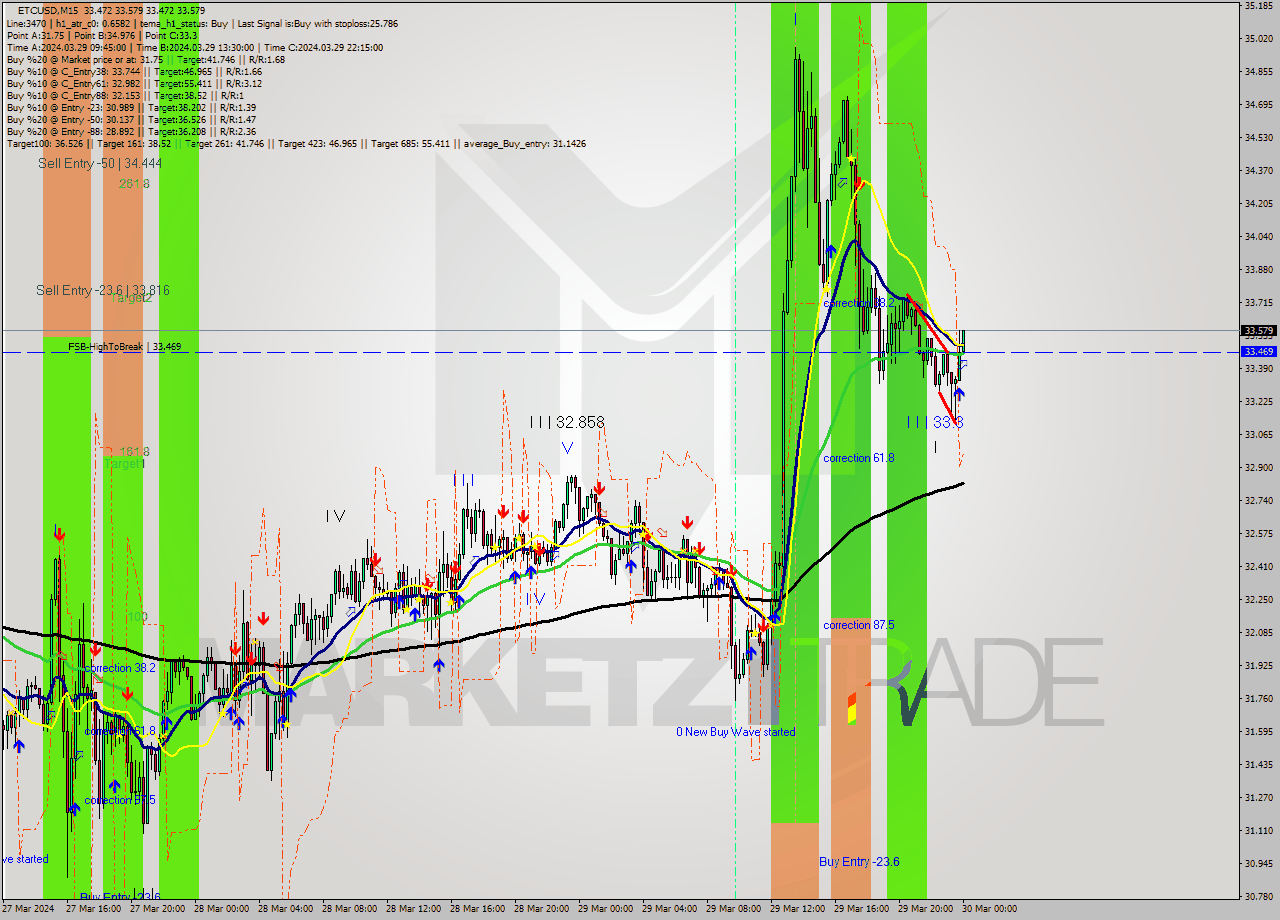Click the '29 Mar 12:00' time label
Viewport: 1280px width, 920px height.
[797, 909]
